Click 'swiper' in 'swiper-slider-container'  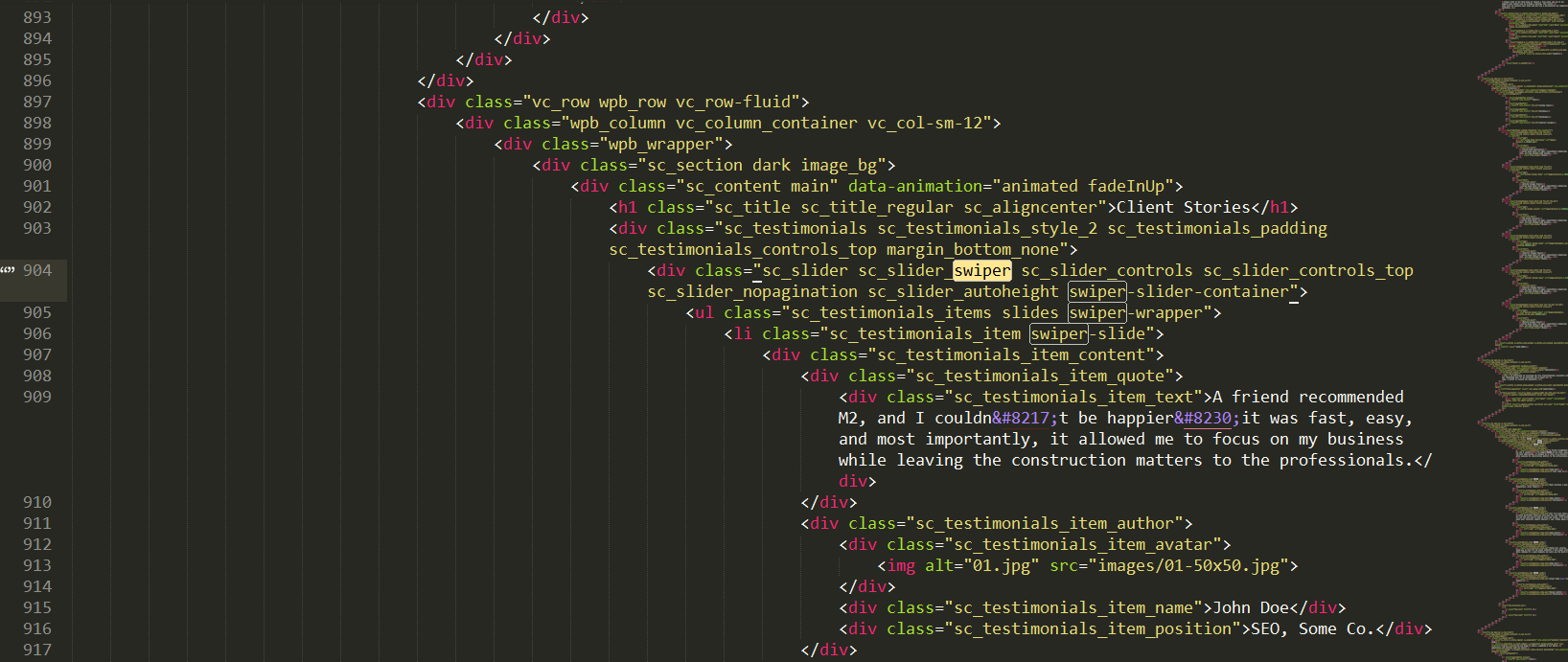coord(1096,292)
